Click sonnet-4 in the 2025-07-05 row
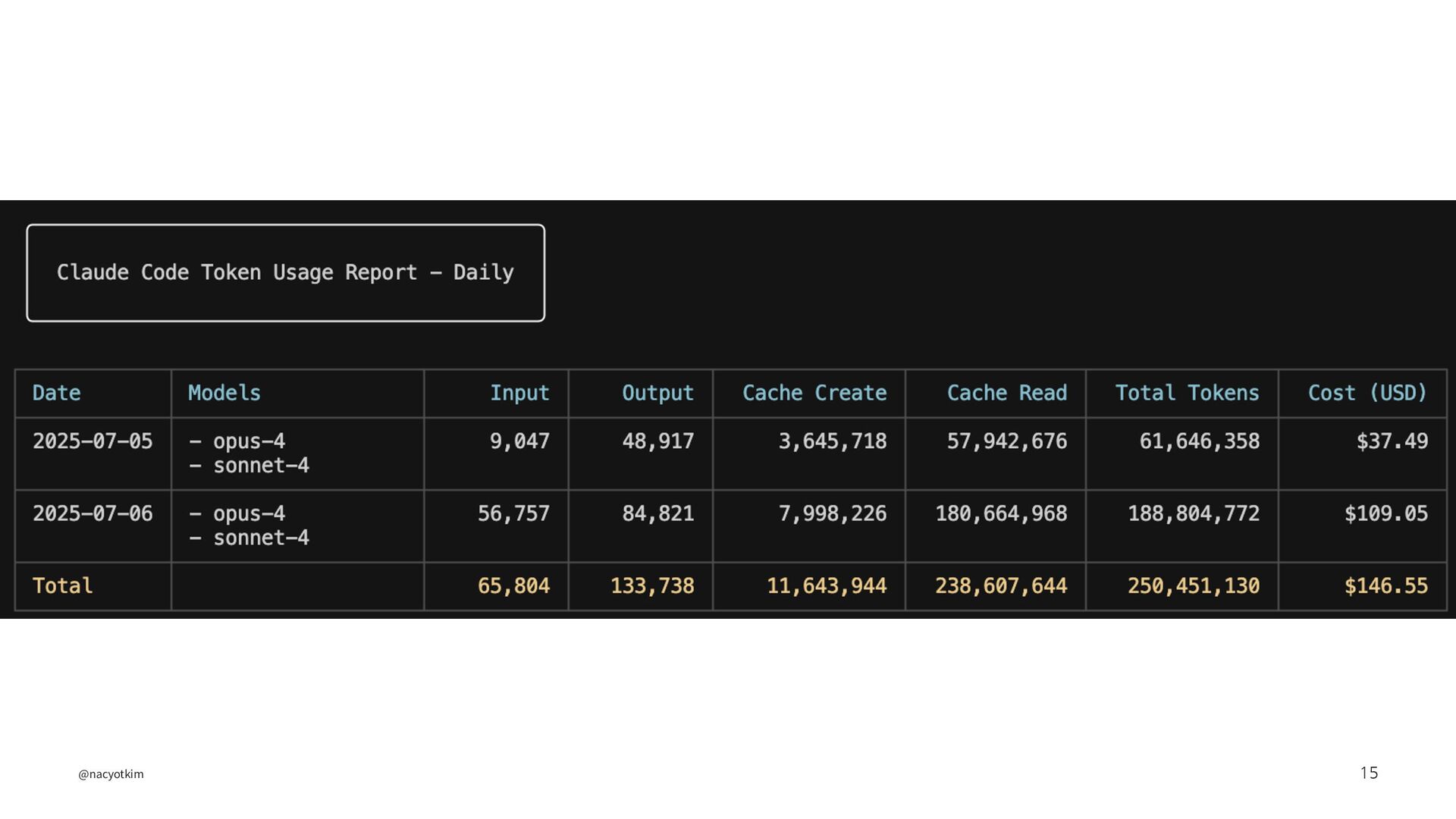The width and height of the screenshot is (1456, 819). 261,465
